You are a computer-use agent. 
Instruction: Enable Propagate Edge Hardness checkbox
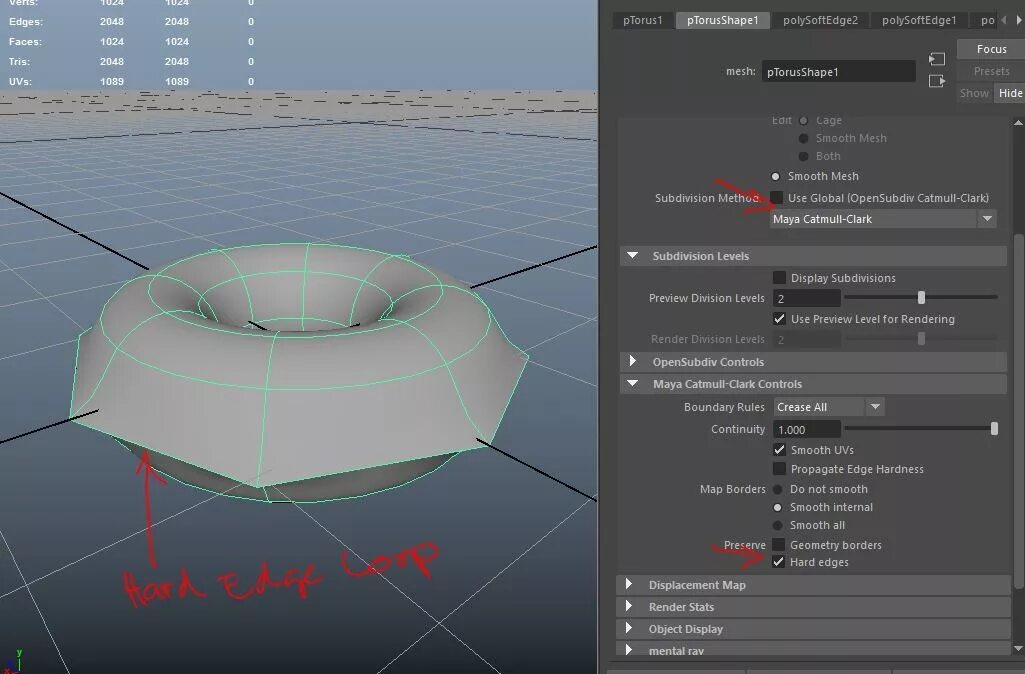(x=779, y=469)
